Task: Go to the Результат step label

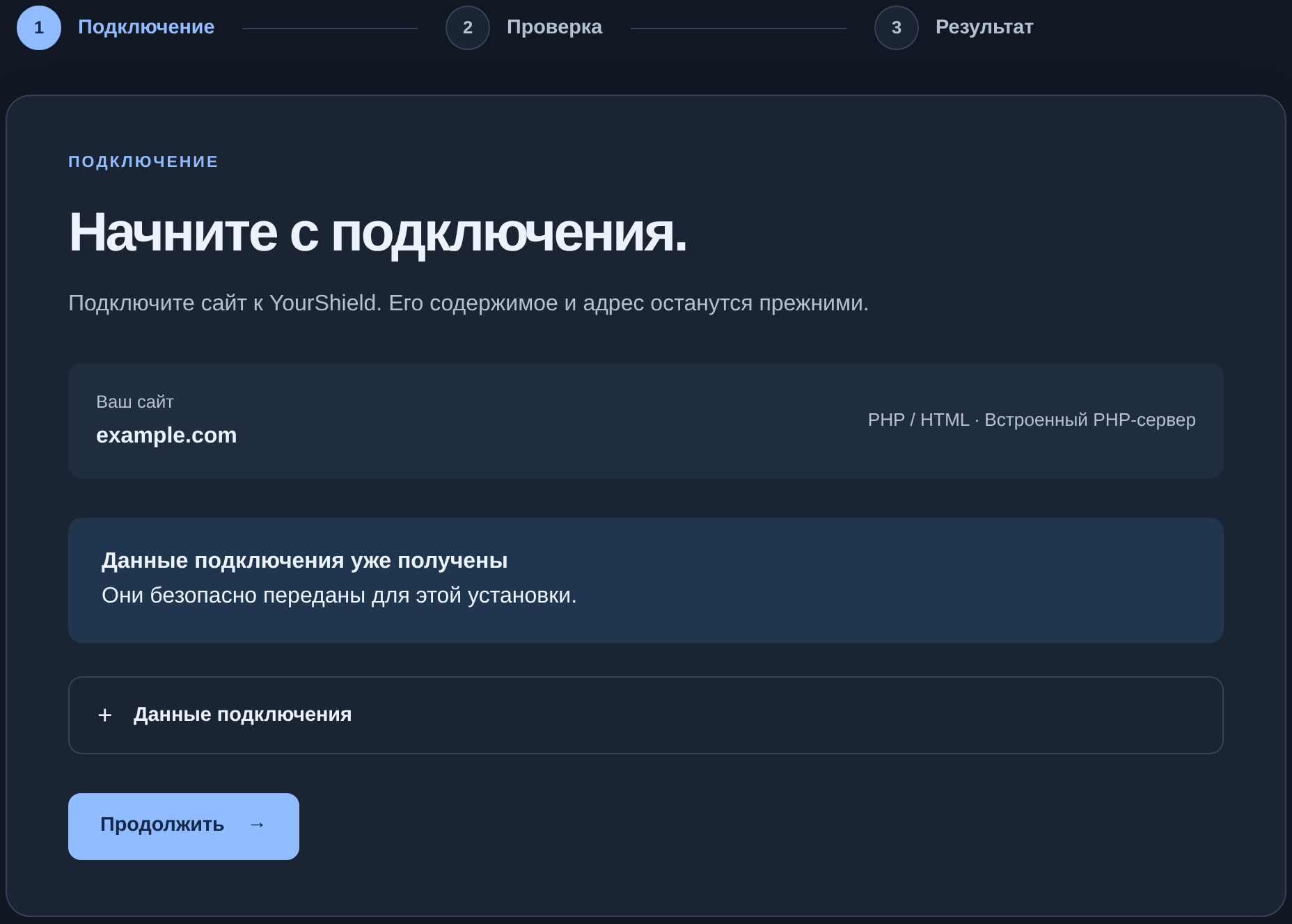Action: pyautogui.click(x=984, y=27)
